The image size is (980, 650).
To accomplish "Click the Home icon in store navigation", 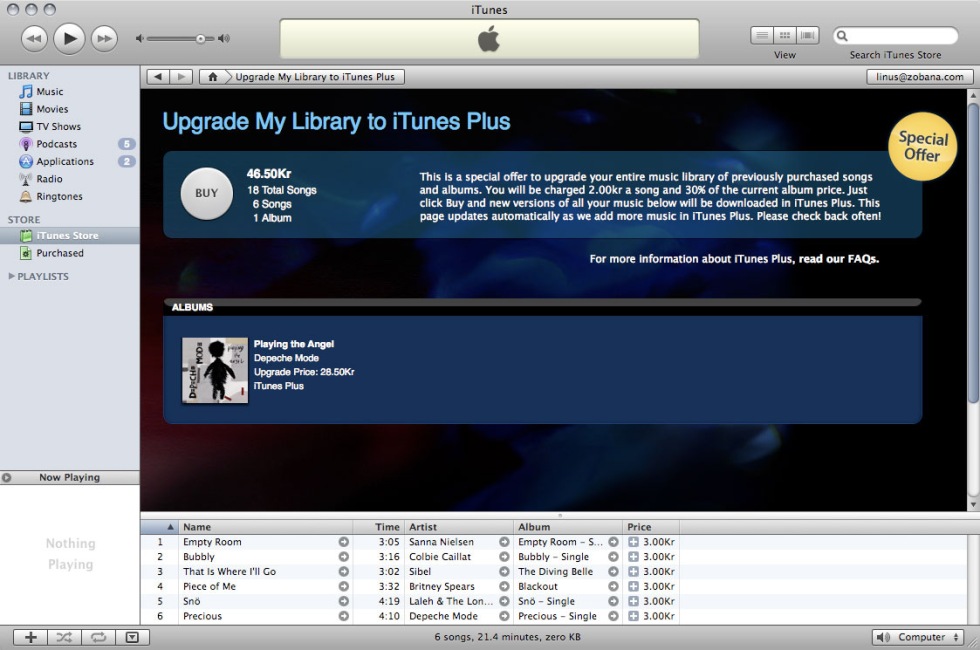I will (211, 77).
